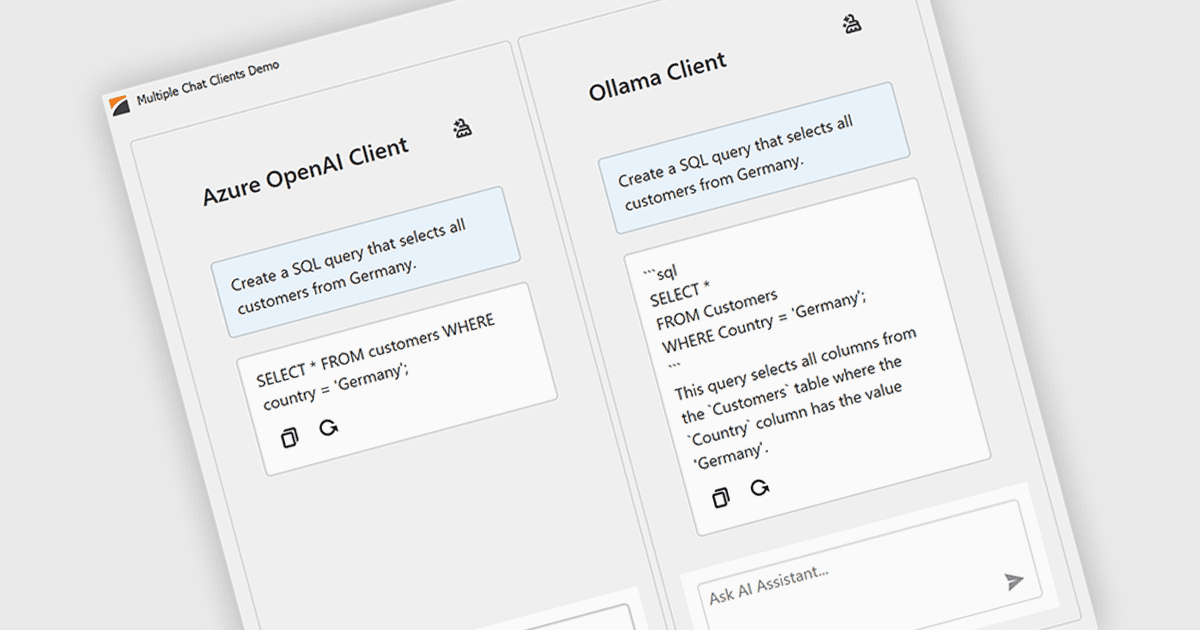Select the Ollama prompt 'Create a SQL query' message

click(754, 156)
